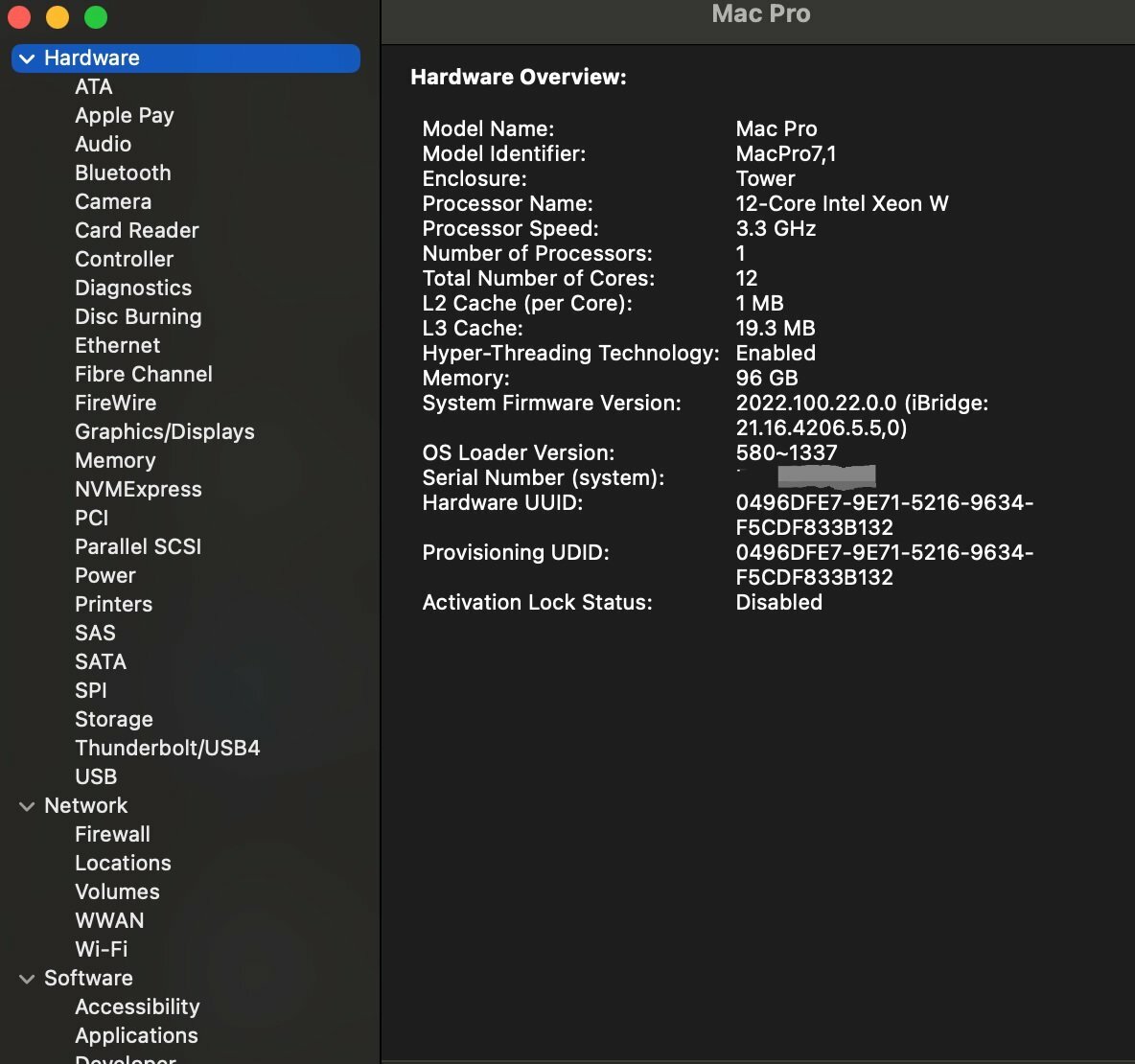Zoom the window with the green button
The image size is (1135, 1064).
click(x=96, y=16)
